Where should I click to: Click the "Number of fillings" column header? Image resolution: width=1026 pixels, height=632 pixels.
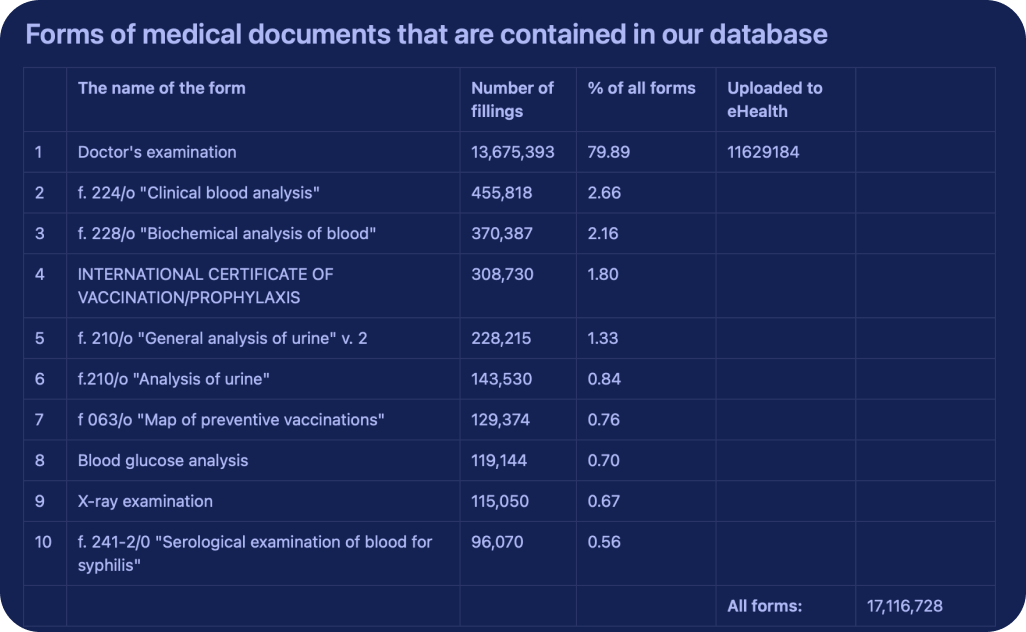tap(512, 99)
